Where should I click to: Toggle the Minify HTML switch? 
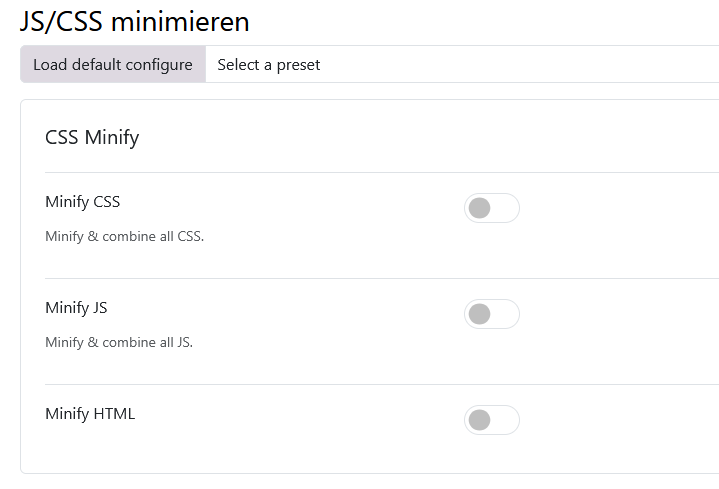coord(492,420)
